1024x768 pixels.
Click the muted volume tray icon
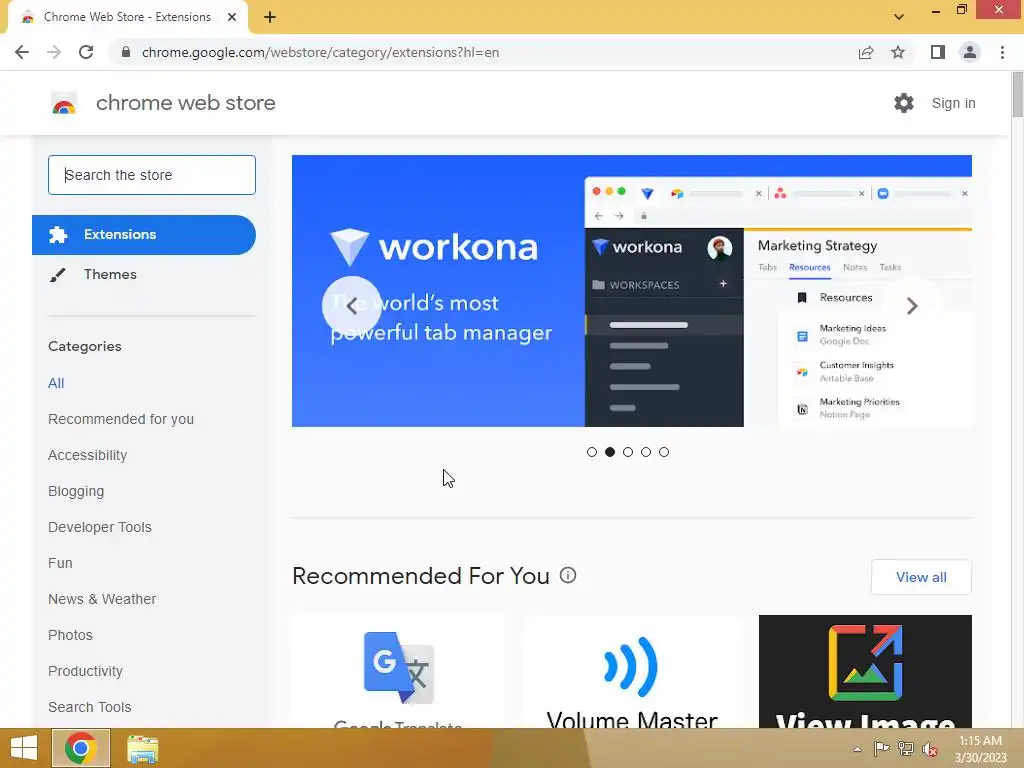(x=929, y=749)
